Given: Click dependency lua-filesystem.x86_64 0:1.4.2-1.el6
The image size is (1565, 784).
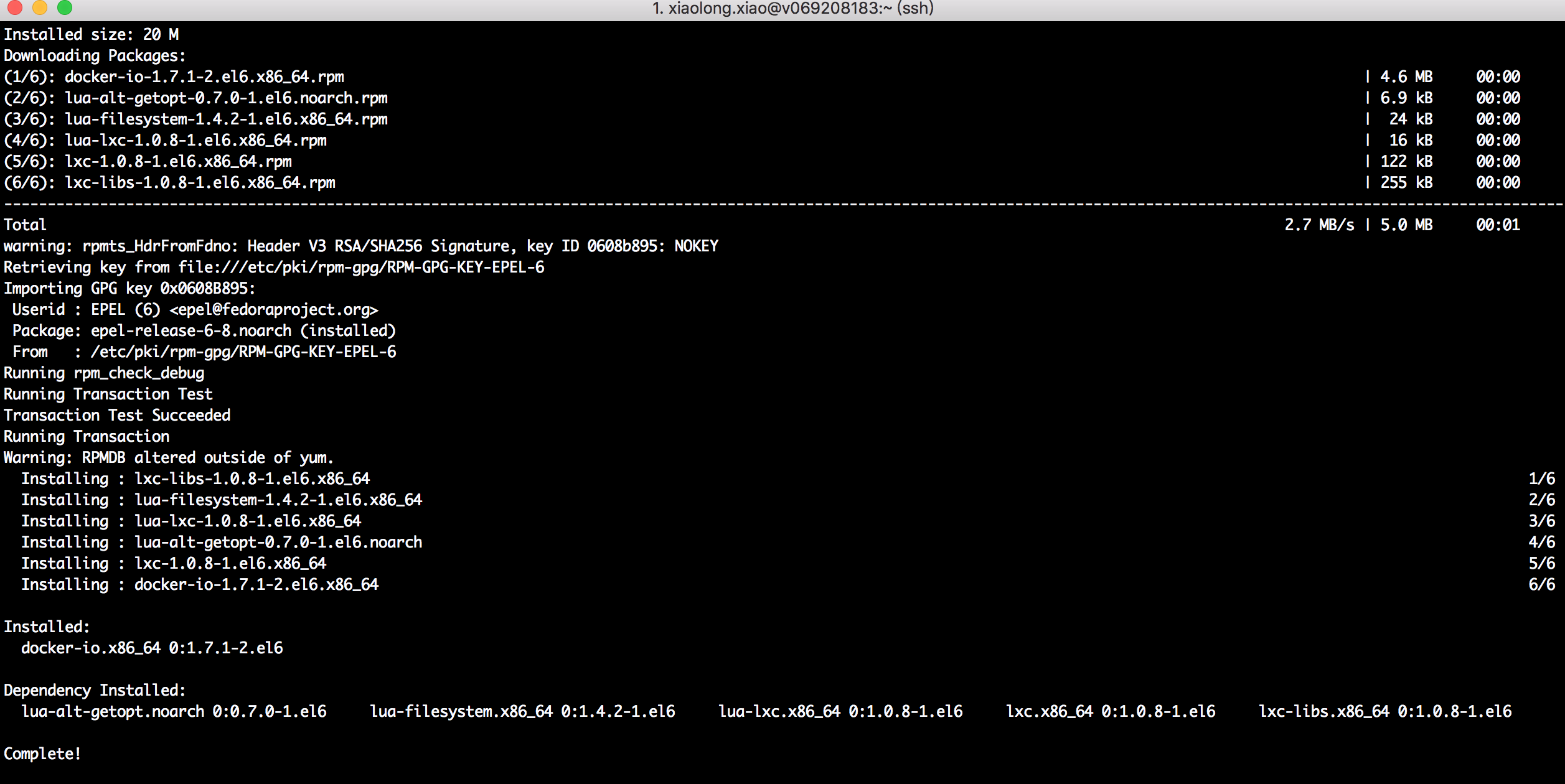Looking at the screenshot, I should click(x=522, y=712).
